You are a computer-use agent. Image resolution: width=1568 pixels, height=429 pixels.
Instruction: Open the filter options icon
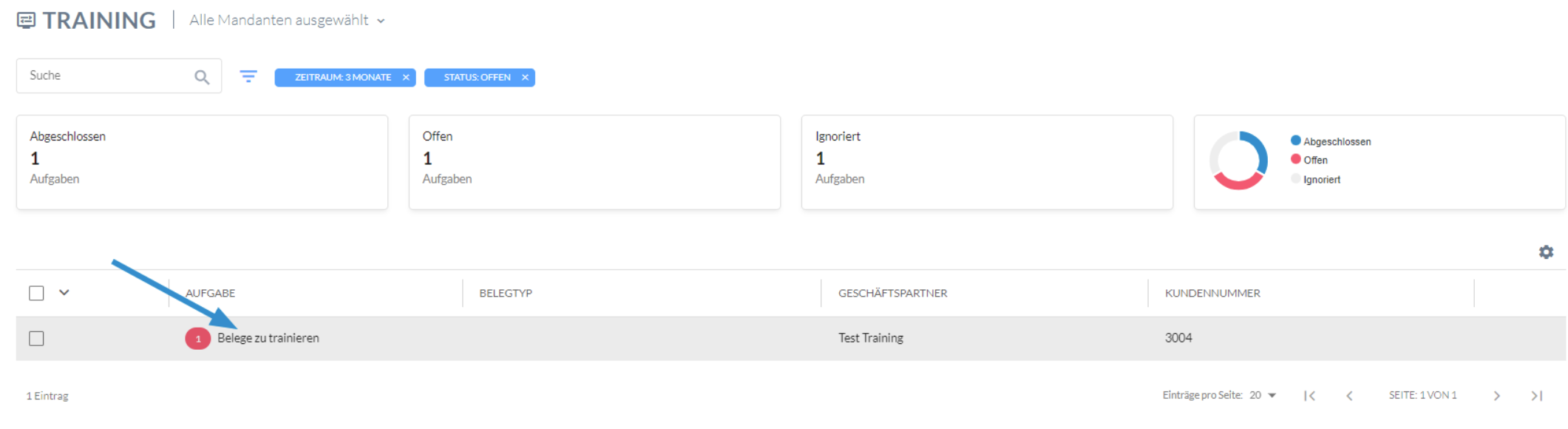point(248,76)
